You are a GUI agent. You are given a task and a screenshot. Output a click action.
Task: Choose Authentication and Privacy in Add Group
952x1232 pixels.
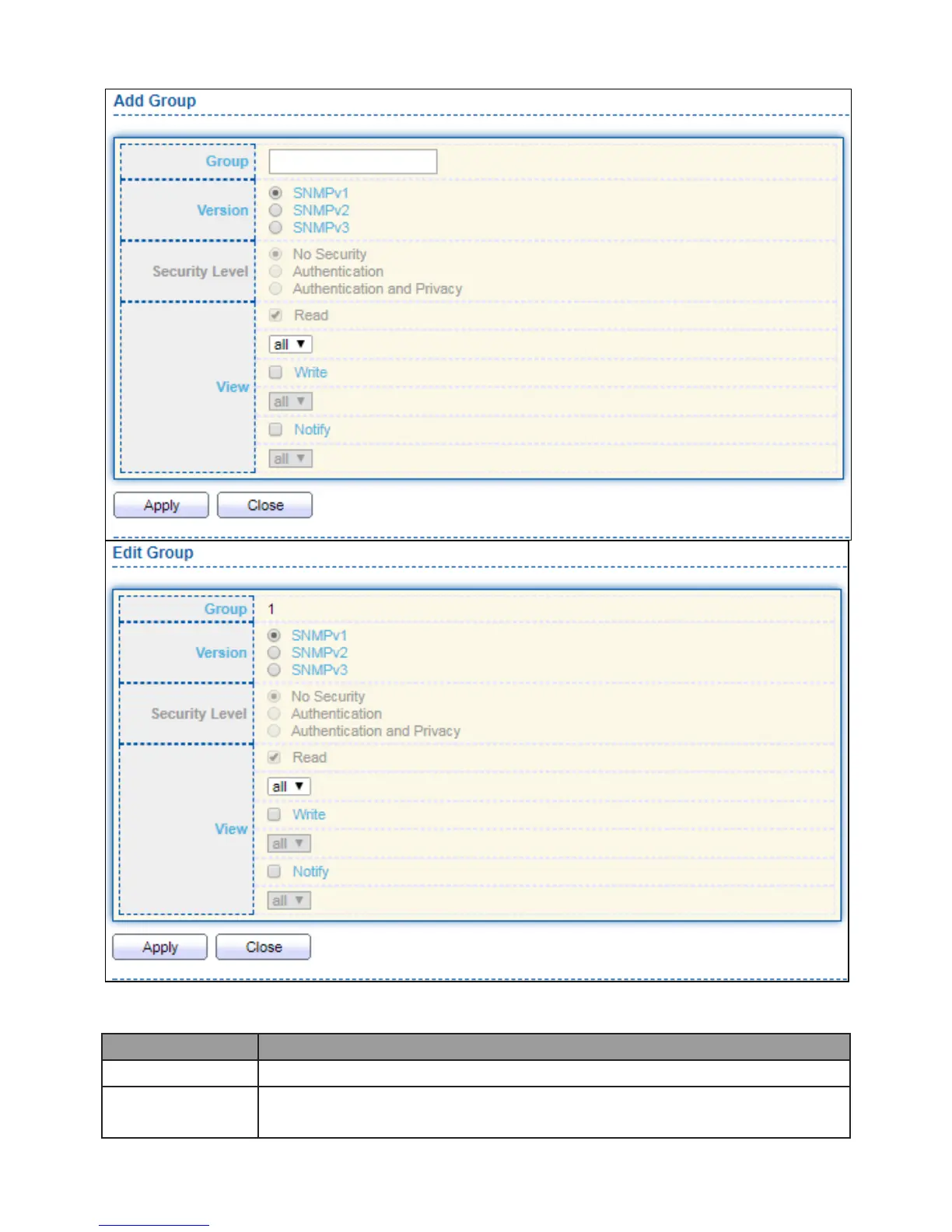pos(275,289)
